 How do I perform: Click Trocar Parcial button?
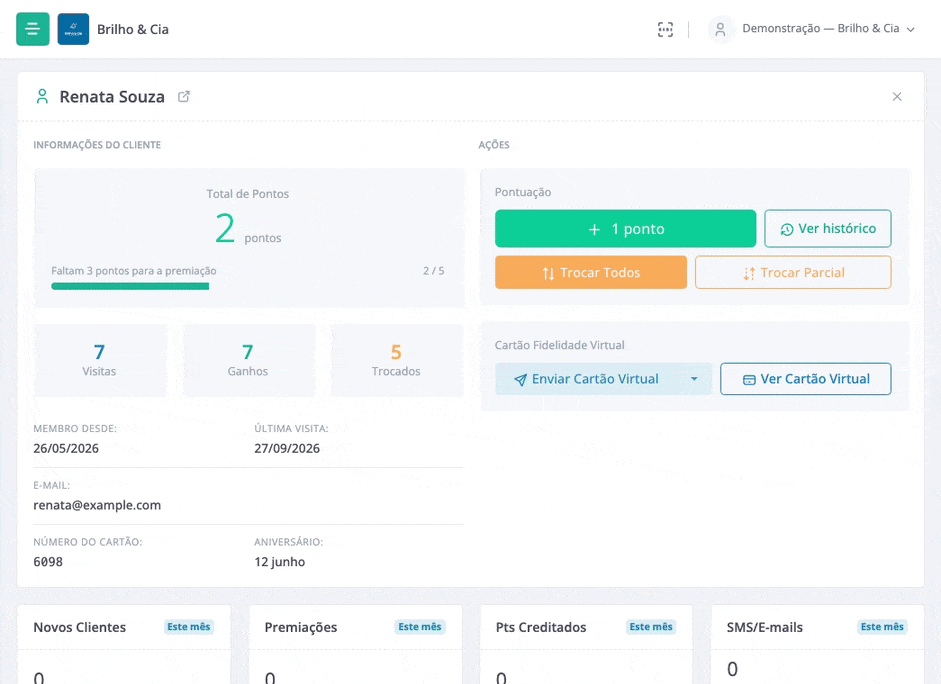[793, 272]
